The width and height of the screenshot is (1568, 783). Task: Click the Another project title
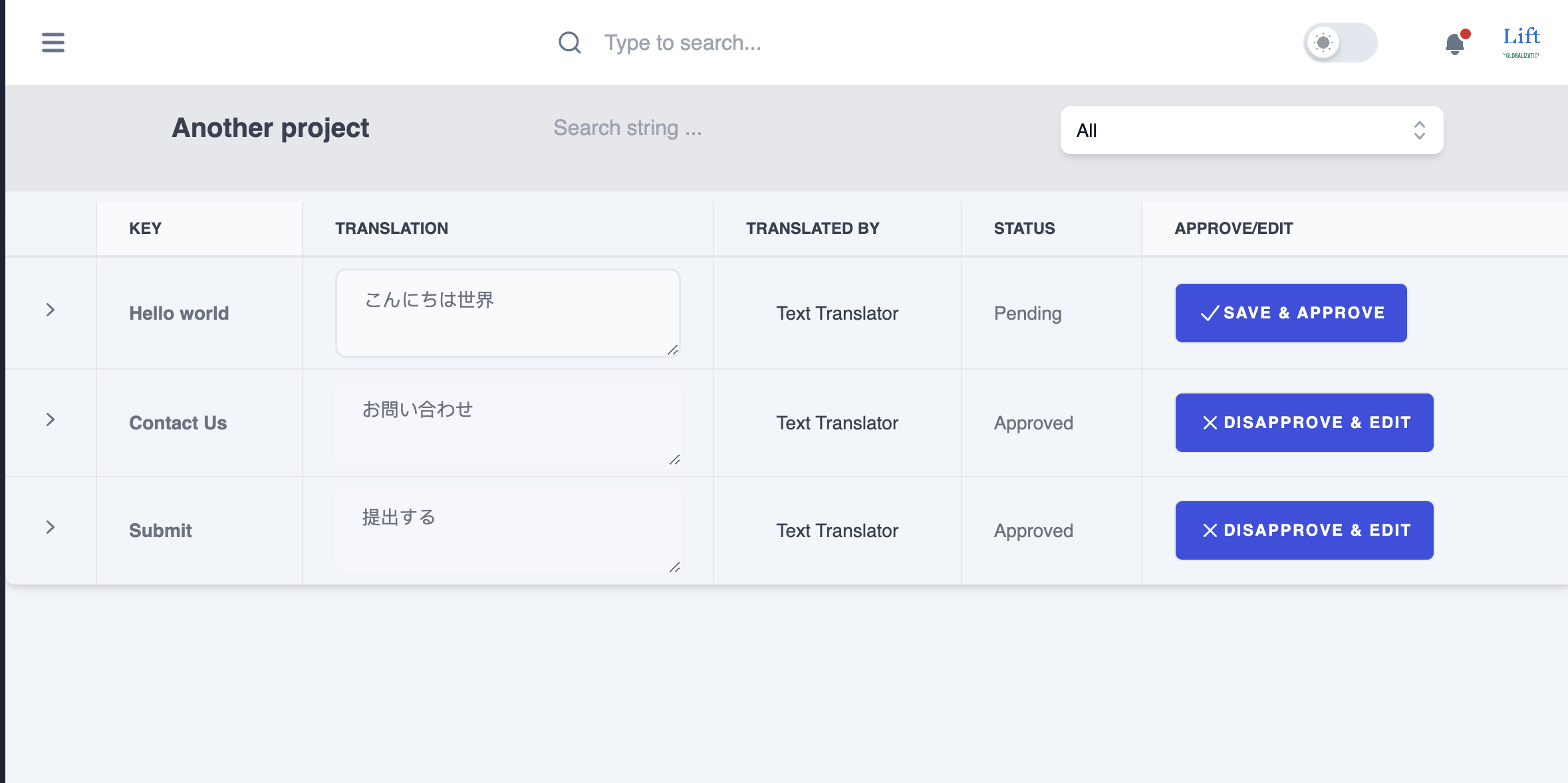[x=270, y=128]
